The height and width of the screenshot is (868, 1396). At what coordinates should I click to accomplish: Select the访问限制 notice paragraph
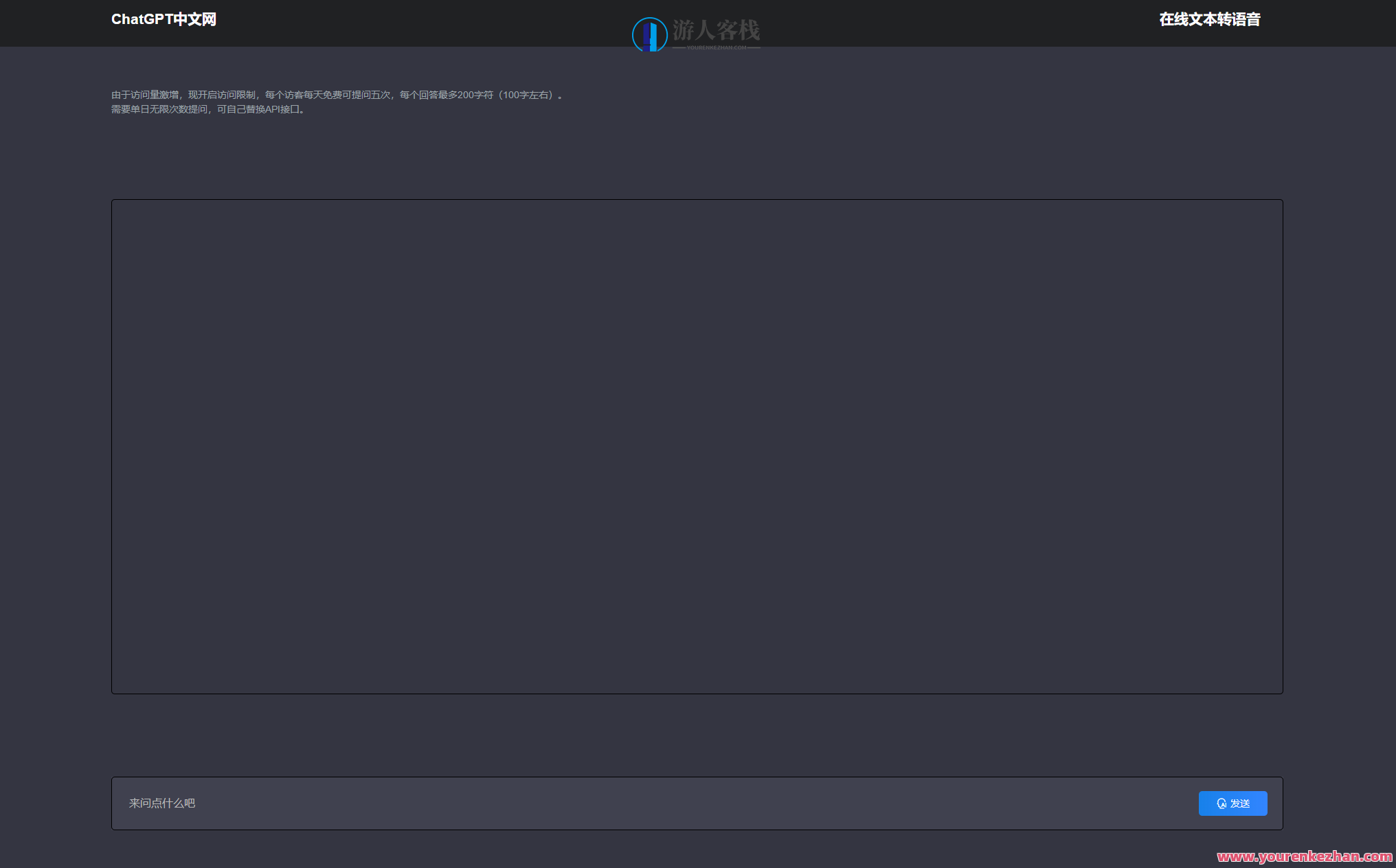(337, 95)
